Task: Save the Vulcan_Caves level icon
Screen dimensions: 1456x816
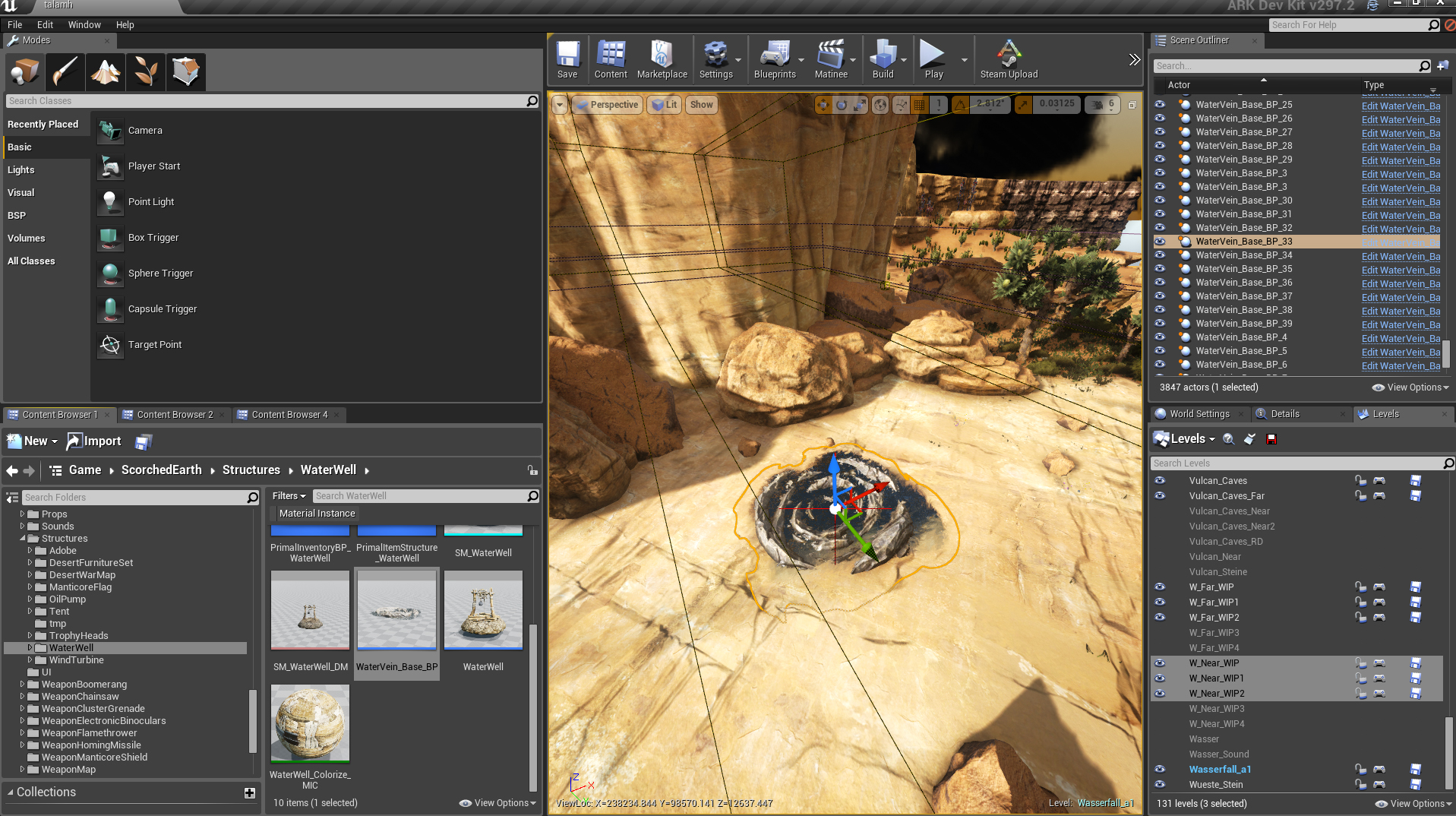Action: (x=1415, y=481)
